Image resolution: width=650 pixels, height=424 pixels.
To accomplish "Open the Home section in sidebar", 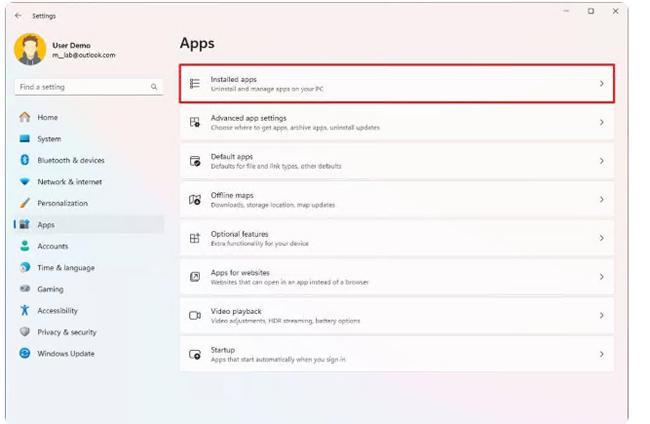I will pyautogui.click(x=47, y=118).
